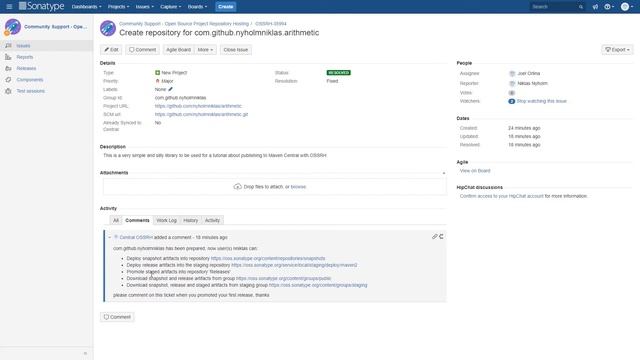Screen dimensions: 640x360
Task: Click the Central OSSRH author link
Action: (x=136, y=238)
